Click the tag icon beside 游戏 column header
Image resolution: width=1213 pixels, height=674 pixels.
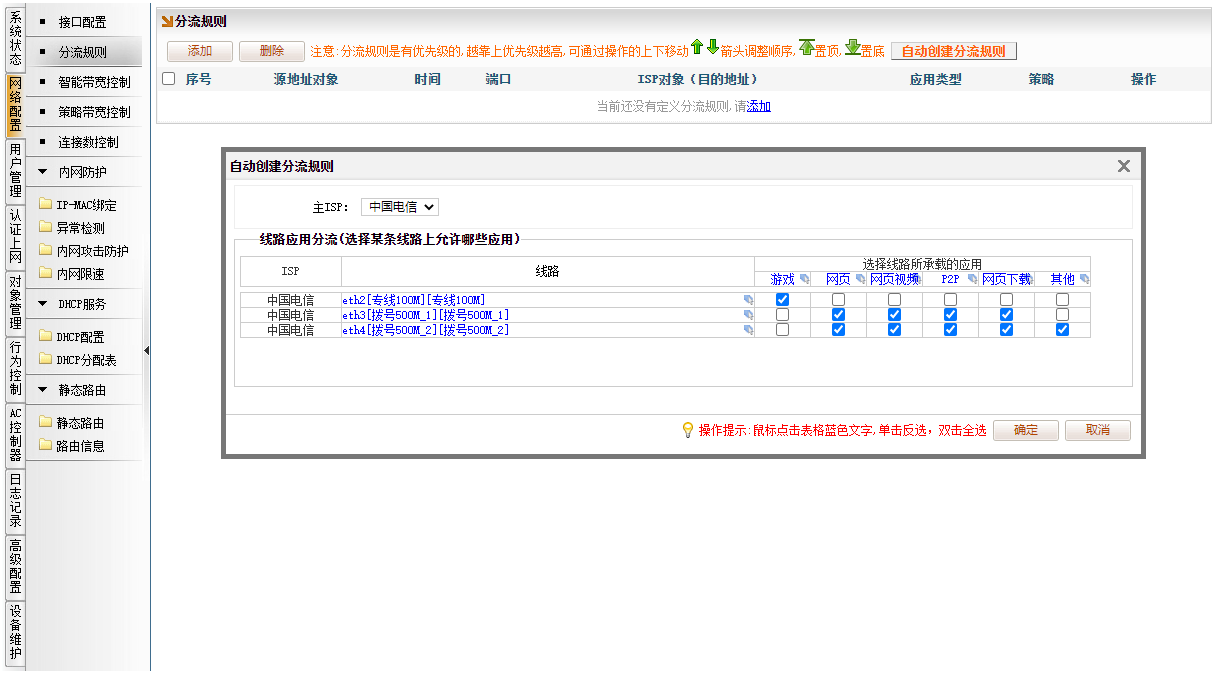pos(804,280)
